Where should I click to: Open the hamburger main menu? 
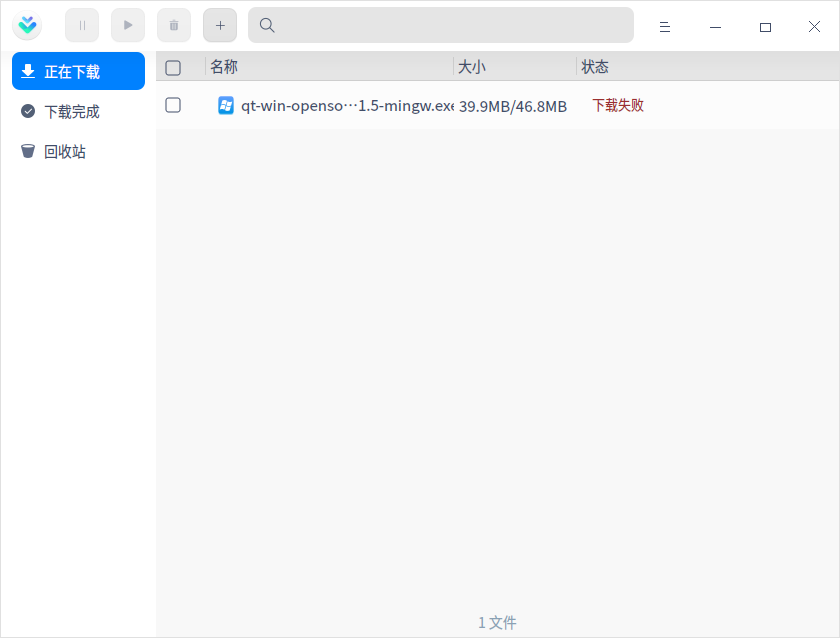click(x=665, y=27)
